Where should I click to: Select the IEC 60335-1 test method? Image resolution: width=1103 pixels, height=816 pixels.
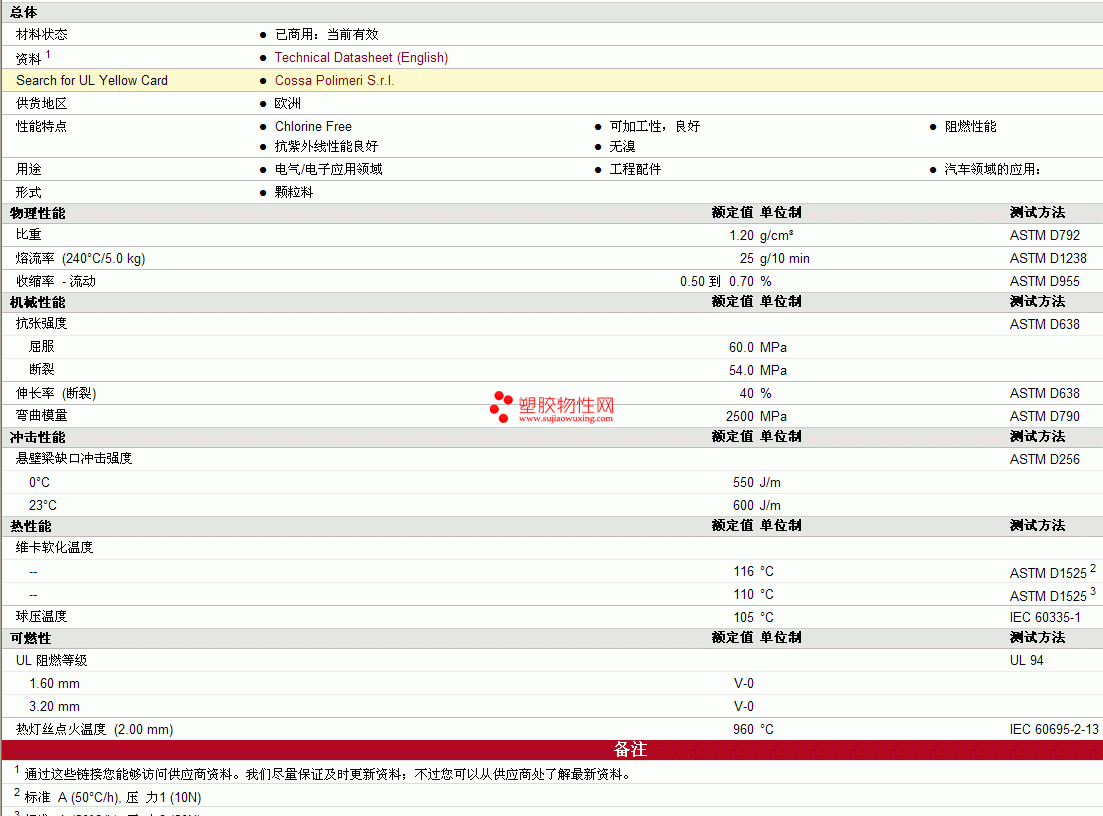[x=1045, y=618]
